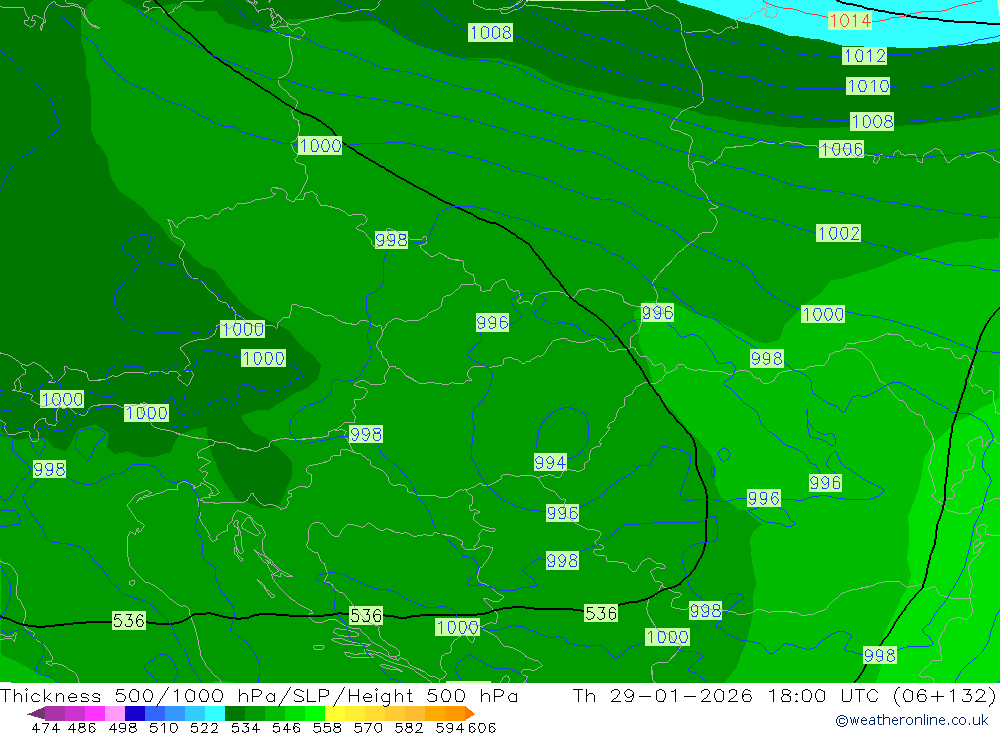The image size is (1000, 733).
Task: Select the rightmost 536 thickness label
Action: point(601,614)
